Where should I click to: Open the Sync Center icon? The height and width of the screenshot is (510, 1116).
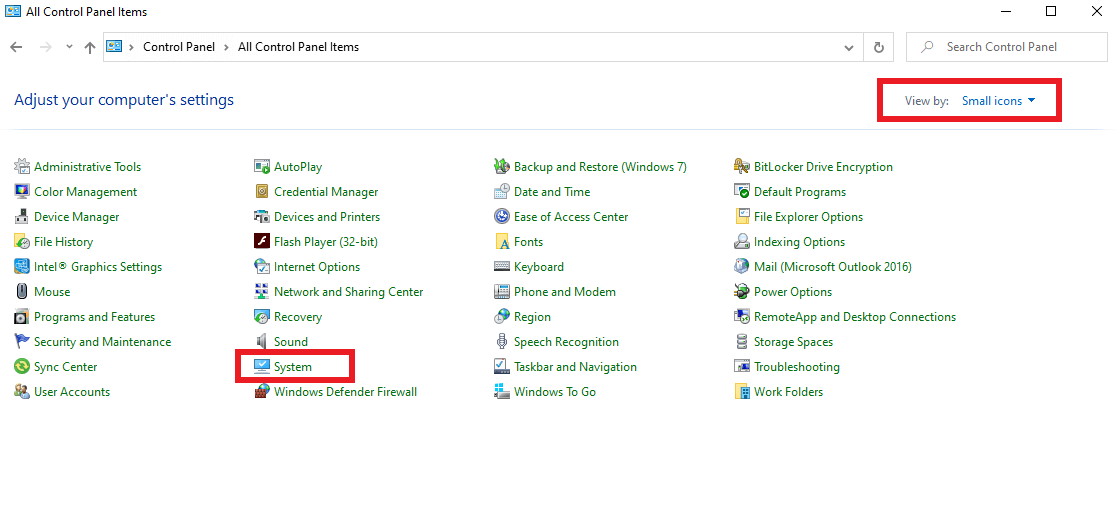point(22,366)
